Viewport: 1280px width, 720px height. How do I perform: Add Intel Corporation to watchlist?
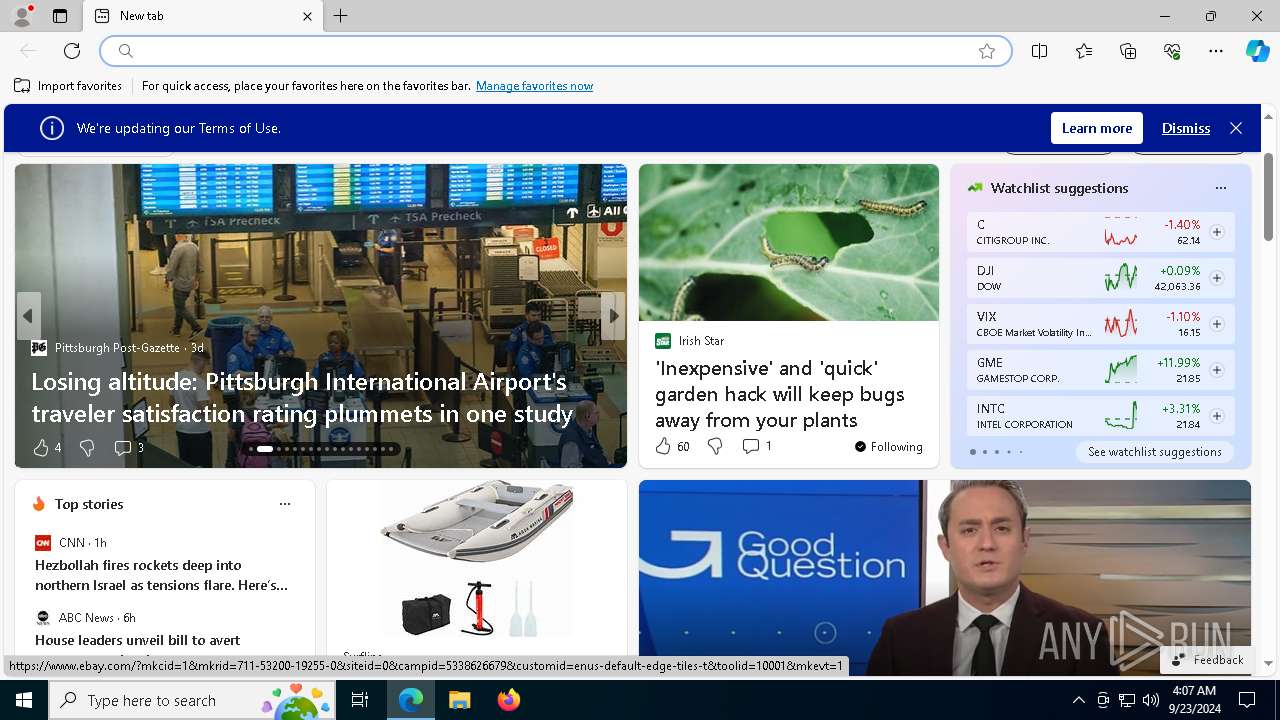tap(1217, 416)
